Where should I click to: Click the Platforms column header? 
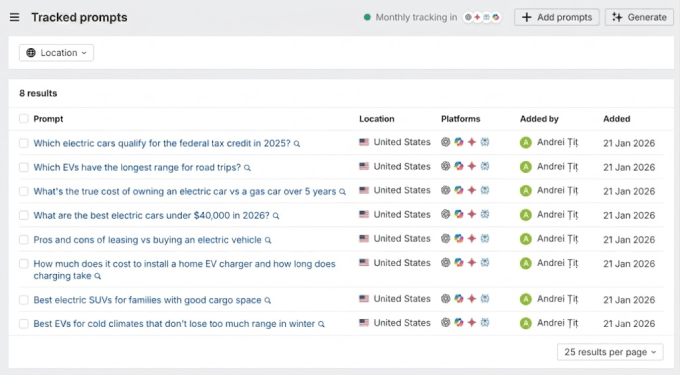(461, 119)
